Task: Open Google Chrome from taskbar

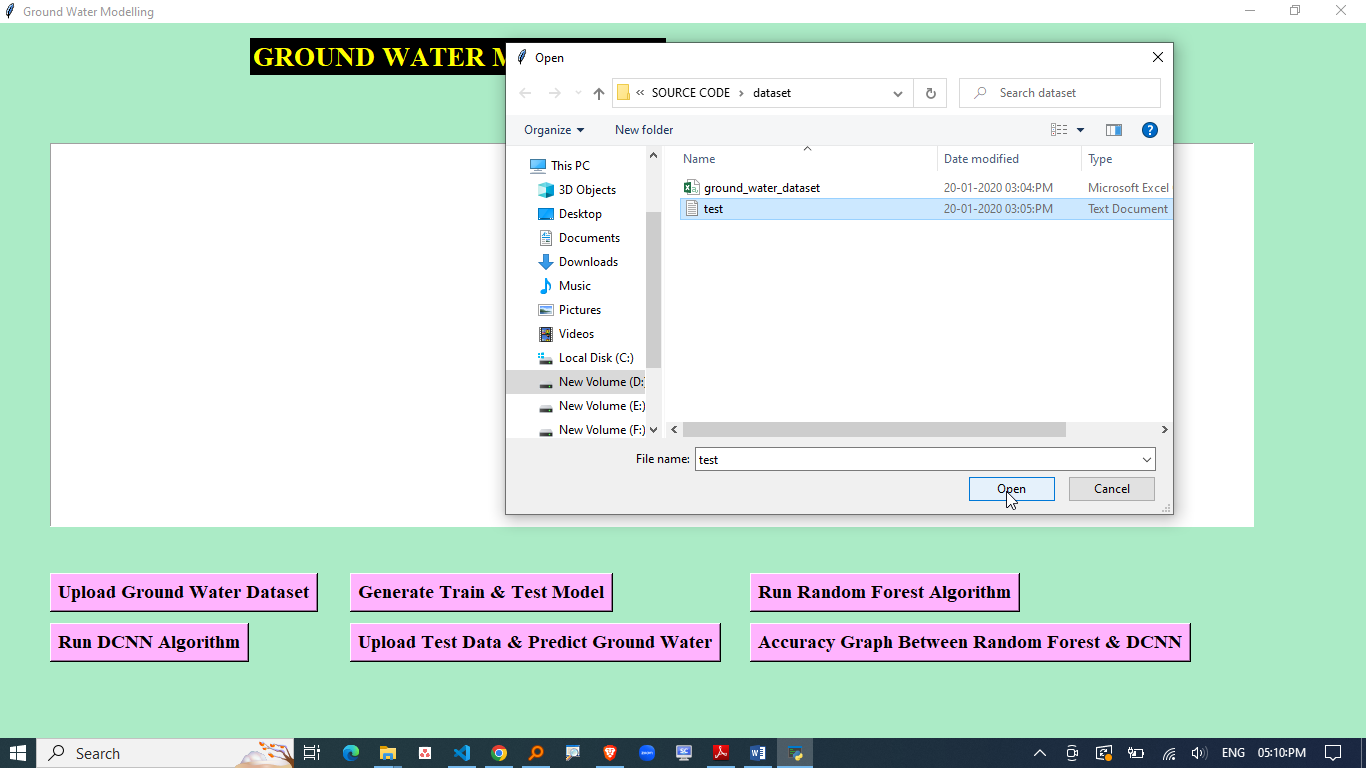Action: [499, 753]
